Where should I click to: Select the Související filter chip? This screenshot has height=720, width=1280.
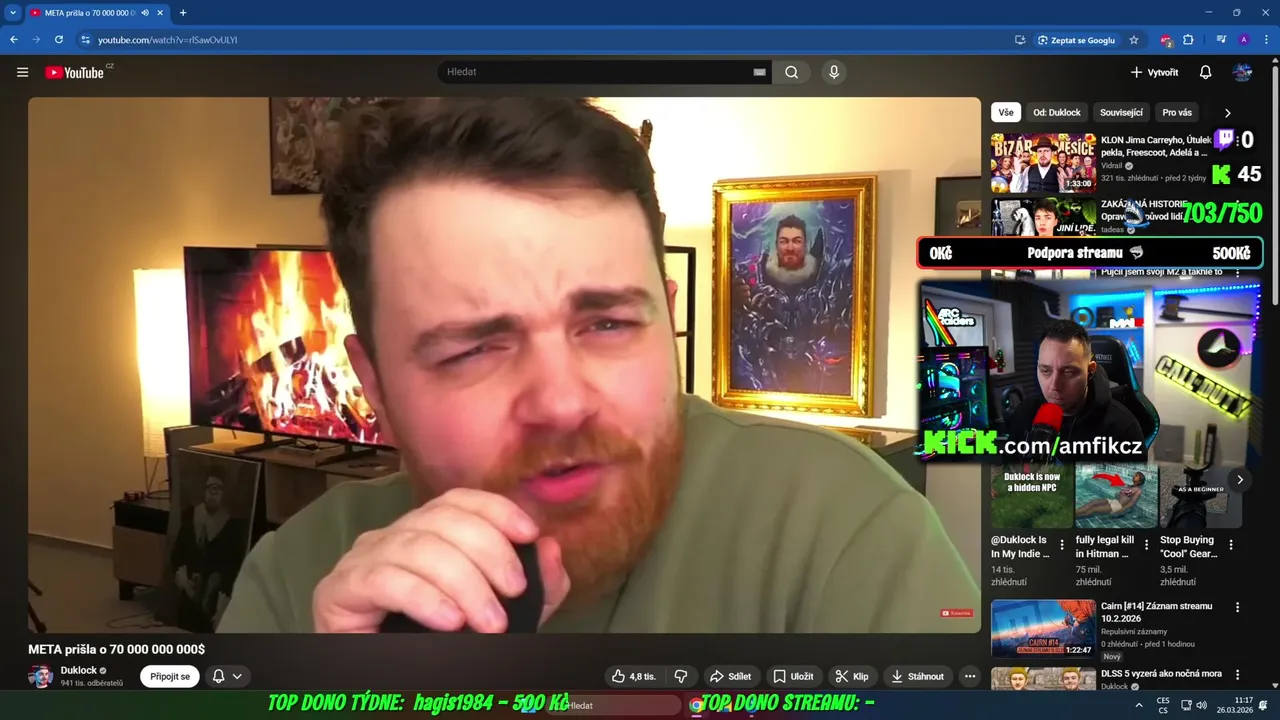[1121, 113]
